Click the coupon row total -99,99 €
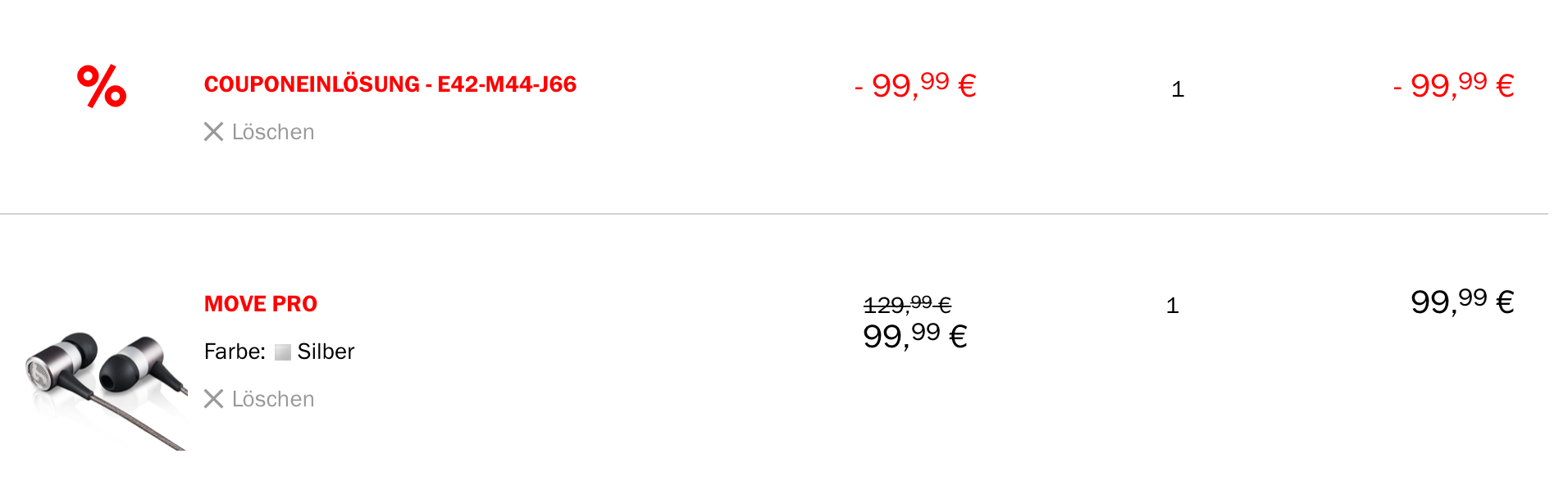The height and width of the screenshot is (490, 1568). coord(1453,85)
